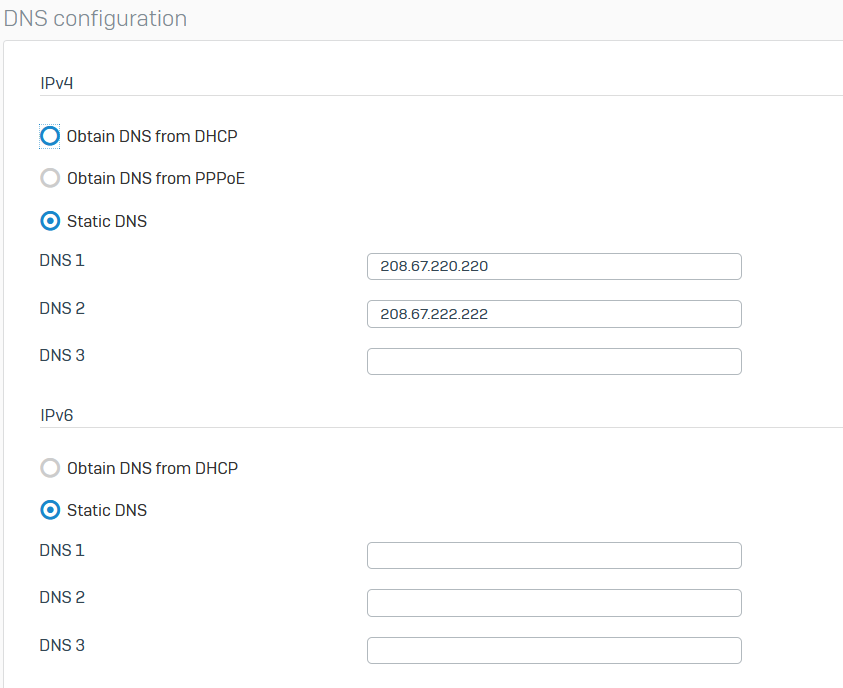The image size is (843, 688).
Task: Focus the empty IPv4 DNS 3 field
Action: [554, 362]
